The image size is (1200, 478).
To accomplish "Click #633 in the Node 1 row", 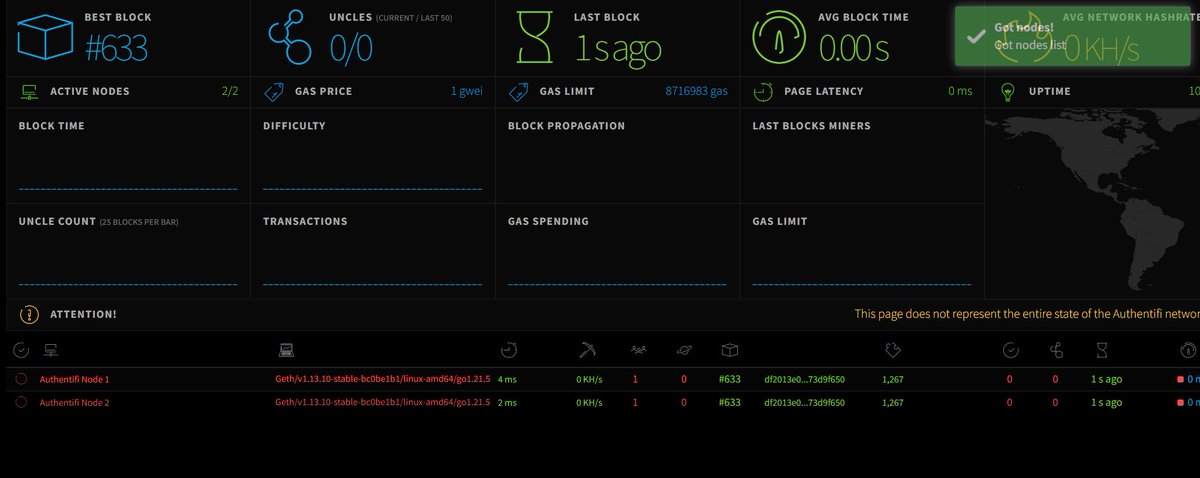I will (x=730, y=380).
